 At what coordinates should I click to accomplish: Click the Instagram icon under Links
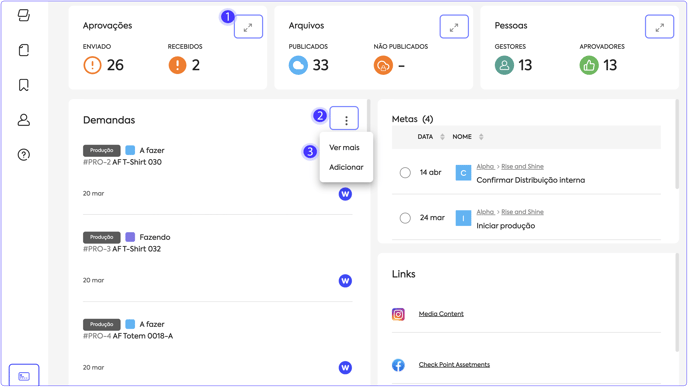point(398,314)
